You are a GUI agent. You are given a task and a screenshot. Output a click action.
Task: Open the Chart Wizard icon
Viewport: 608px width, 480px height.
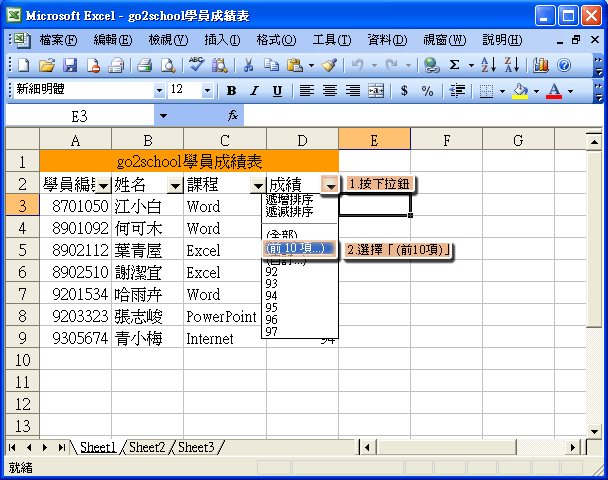(541, 64)
